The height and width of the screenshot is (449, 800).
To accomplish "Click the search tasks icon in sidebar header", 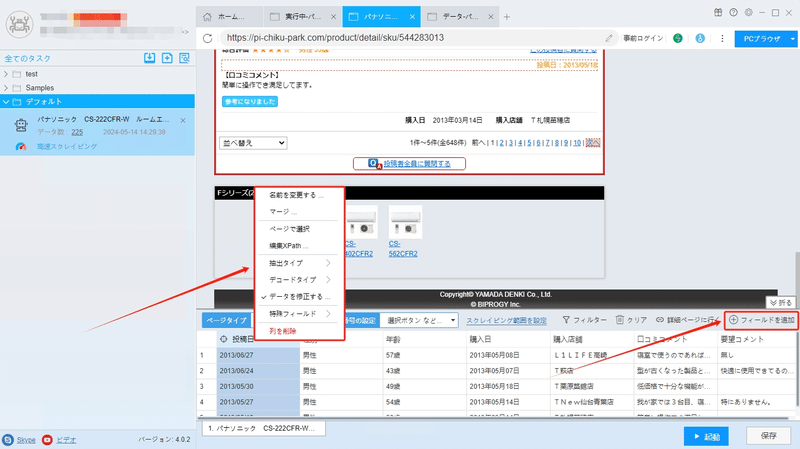I will point(184,58).
